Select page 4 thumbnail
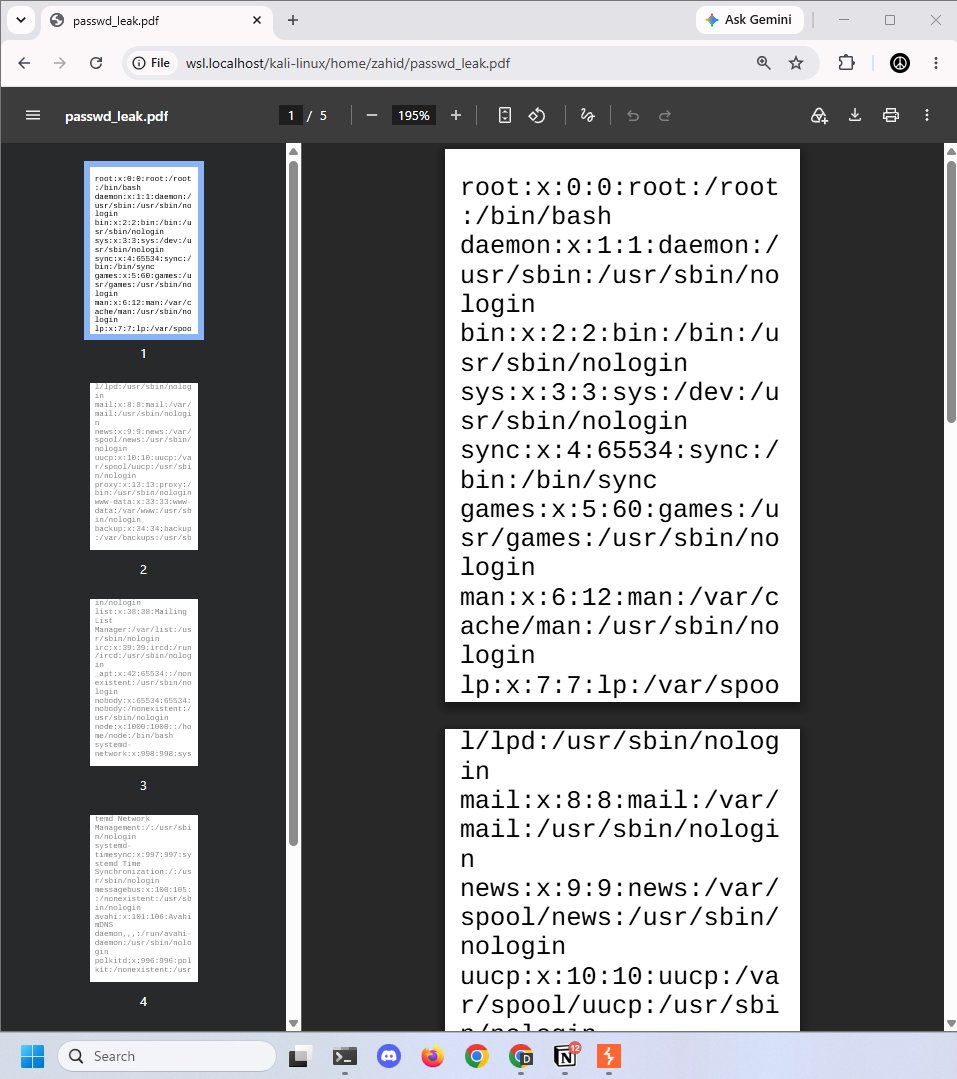957x1079 pixels. (144, 899)
